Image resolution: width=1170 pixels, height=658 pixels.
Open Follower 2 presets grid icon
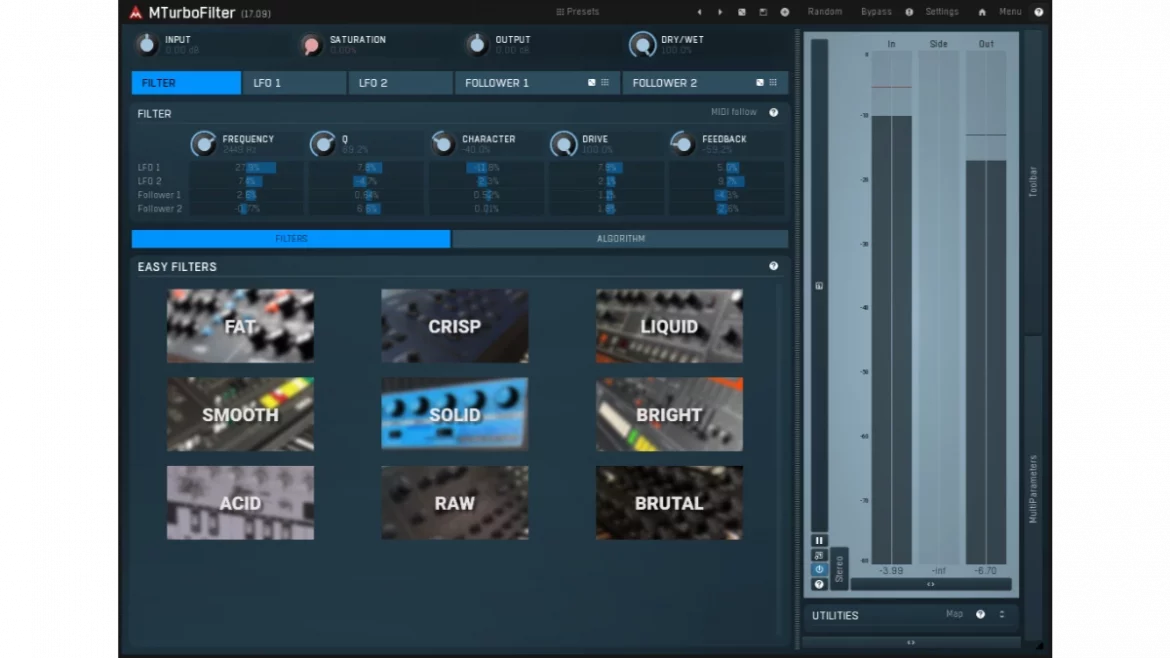pos(773,83)
